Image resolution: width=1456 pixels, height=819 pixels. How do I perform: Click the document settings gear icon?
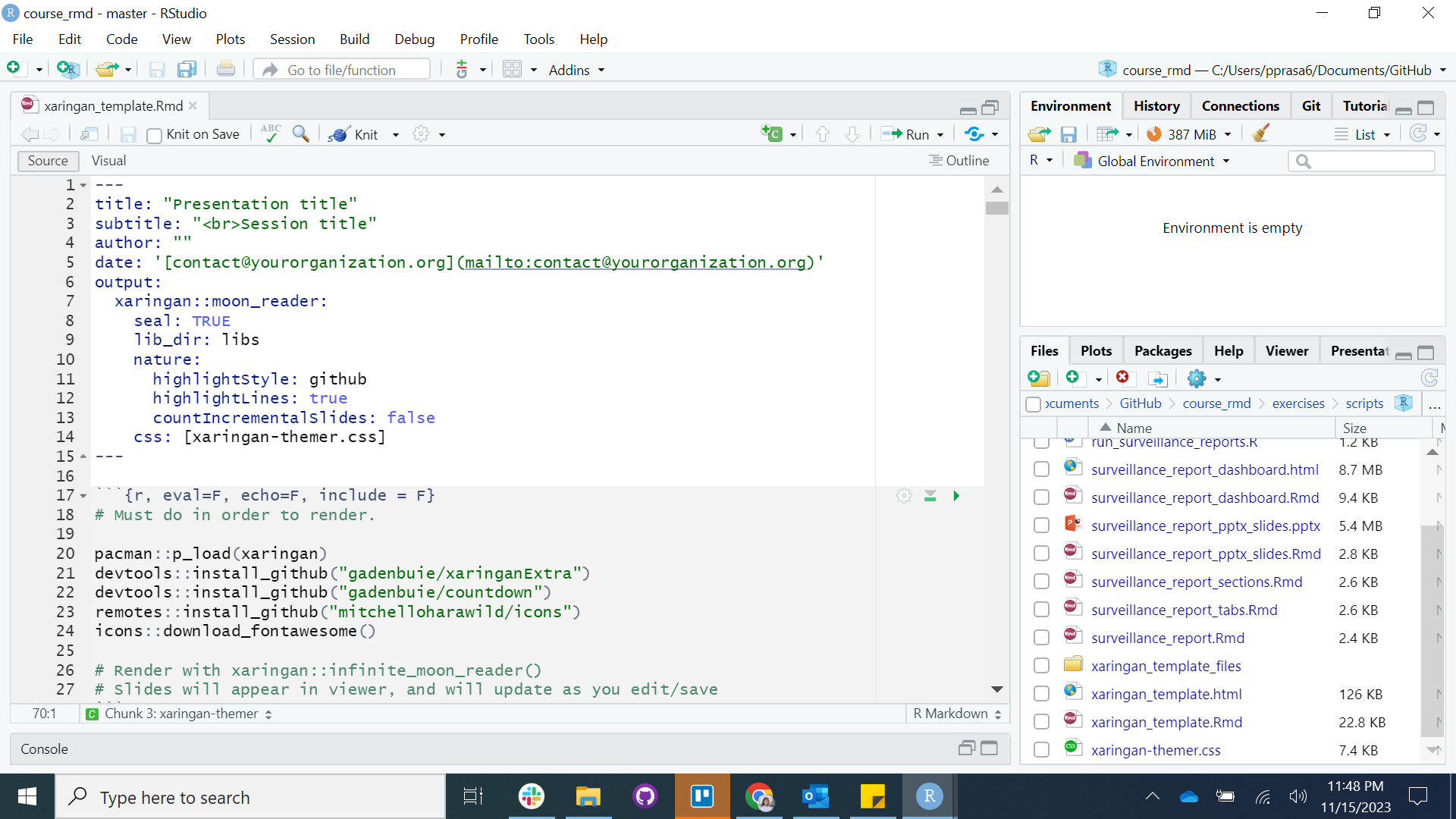421,134
